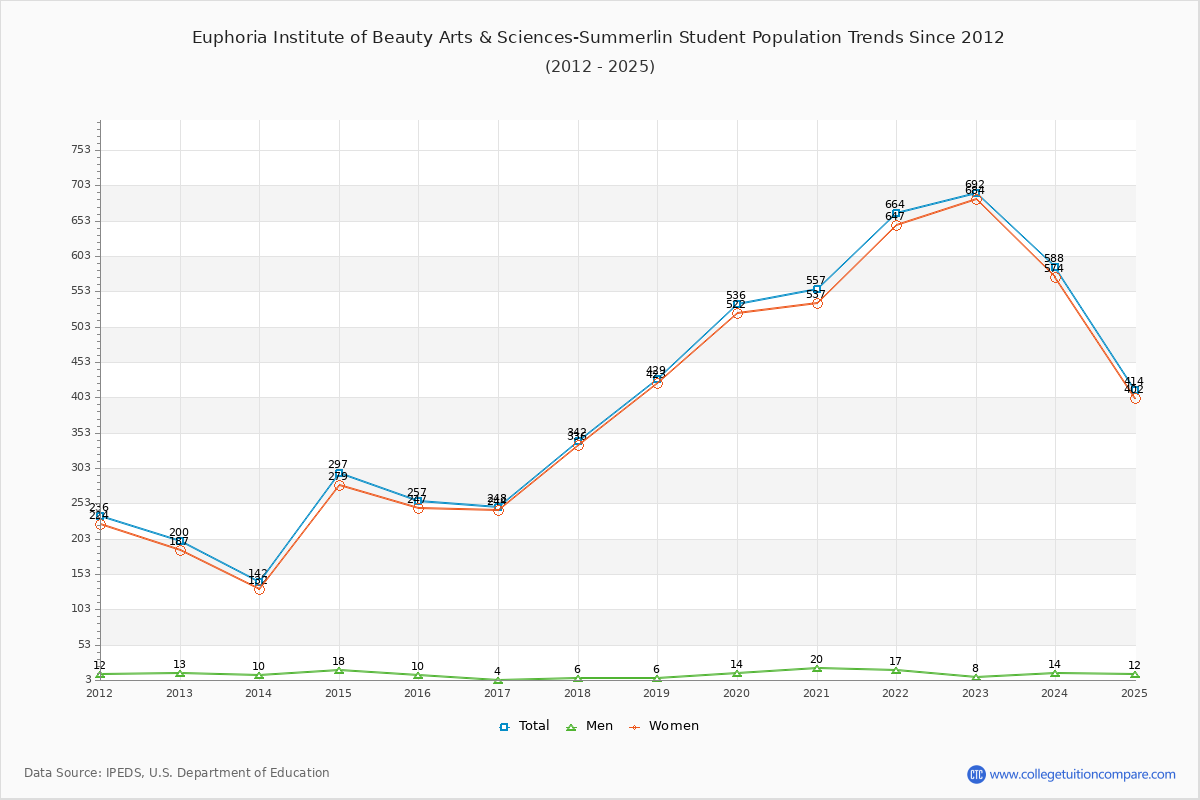
Task: Click the 2024 Total marker labeled 588
Action: pyautogui.click(x=1055, y=267)
